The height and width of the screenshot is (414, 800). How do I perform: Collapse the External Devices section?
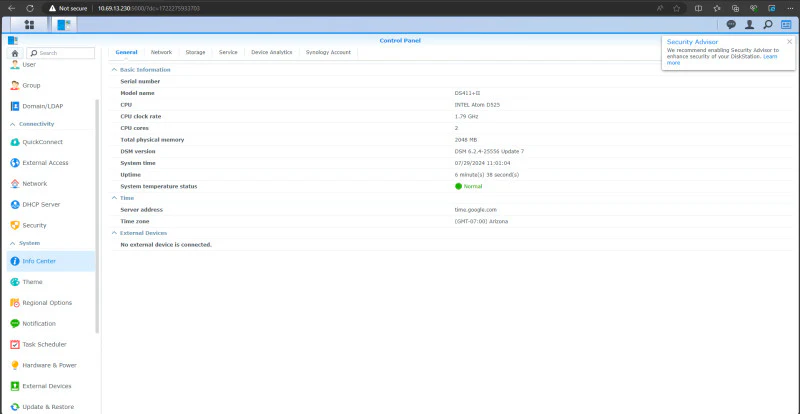[x=114, y=233]
